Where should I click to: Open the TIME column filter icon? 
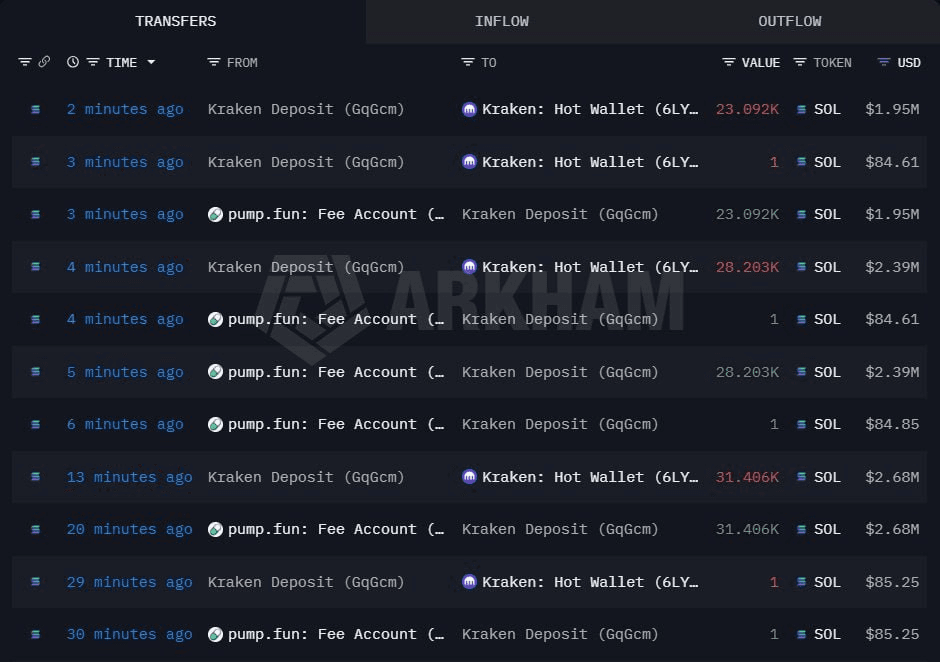coord(93,62)
